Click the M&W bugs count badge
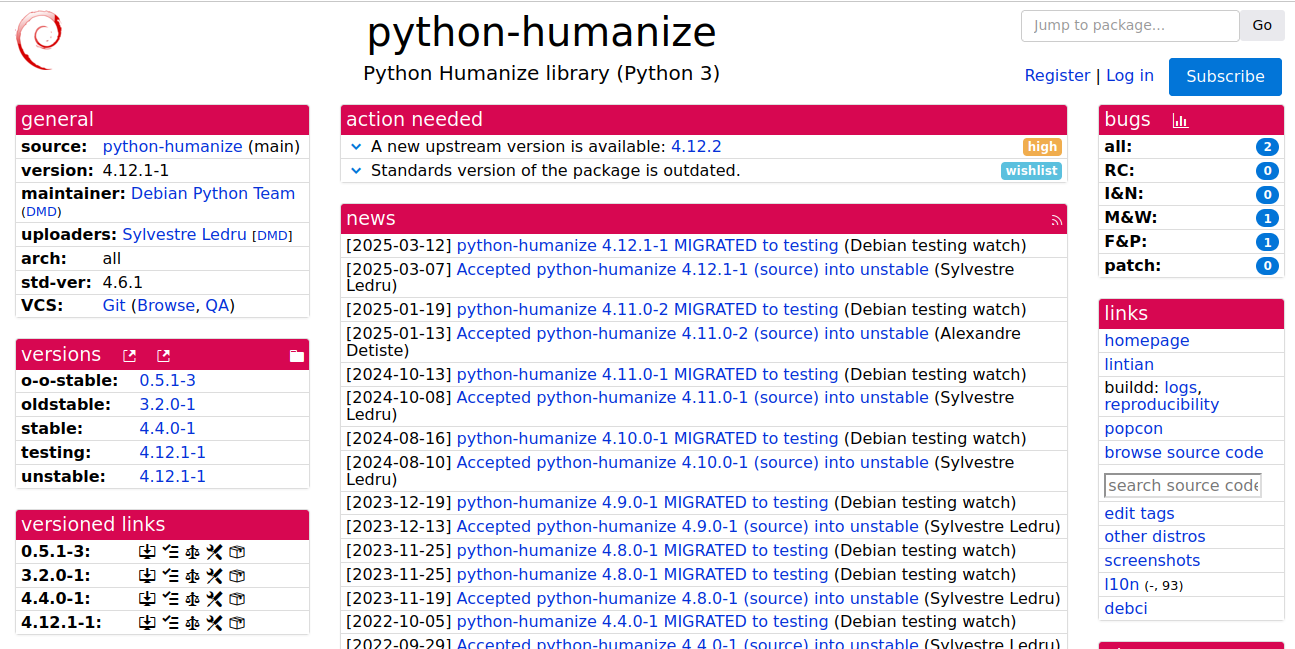The width and height of the screenshot is (1295, 649). (1268, 218)
